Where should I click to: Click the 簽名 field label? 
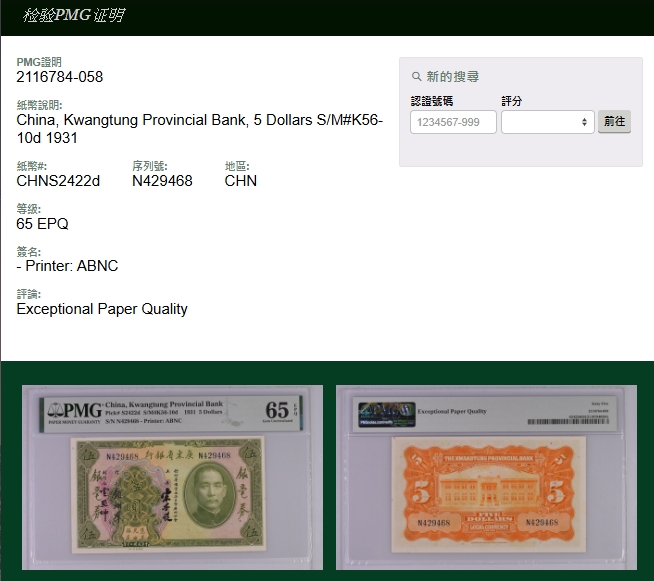(28, 252)
